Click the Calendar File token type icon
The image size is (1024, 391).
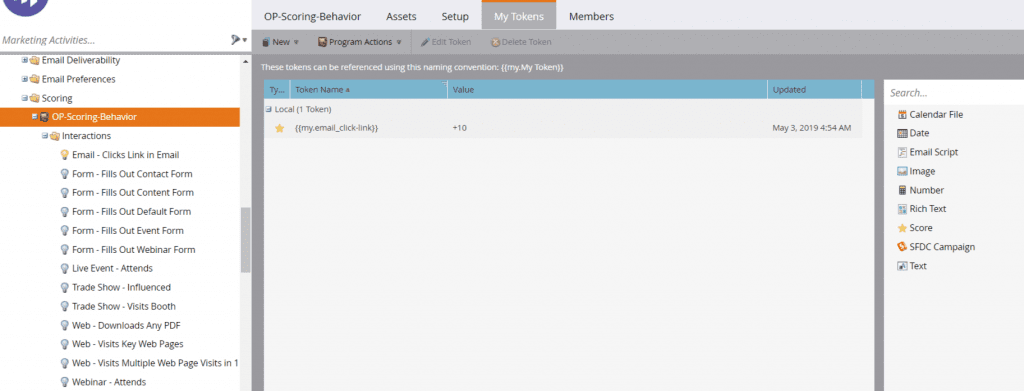click(x=903, y=114)
